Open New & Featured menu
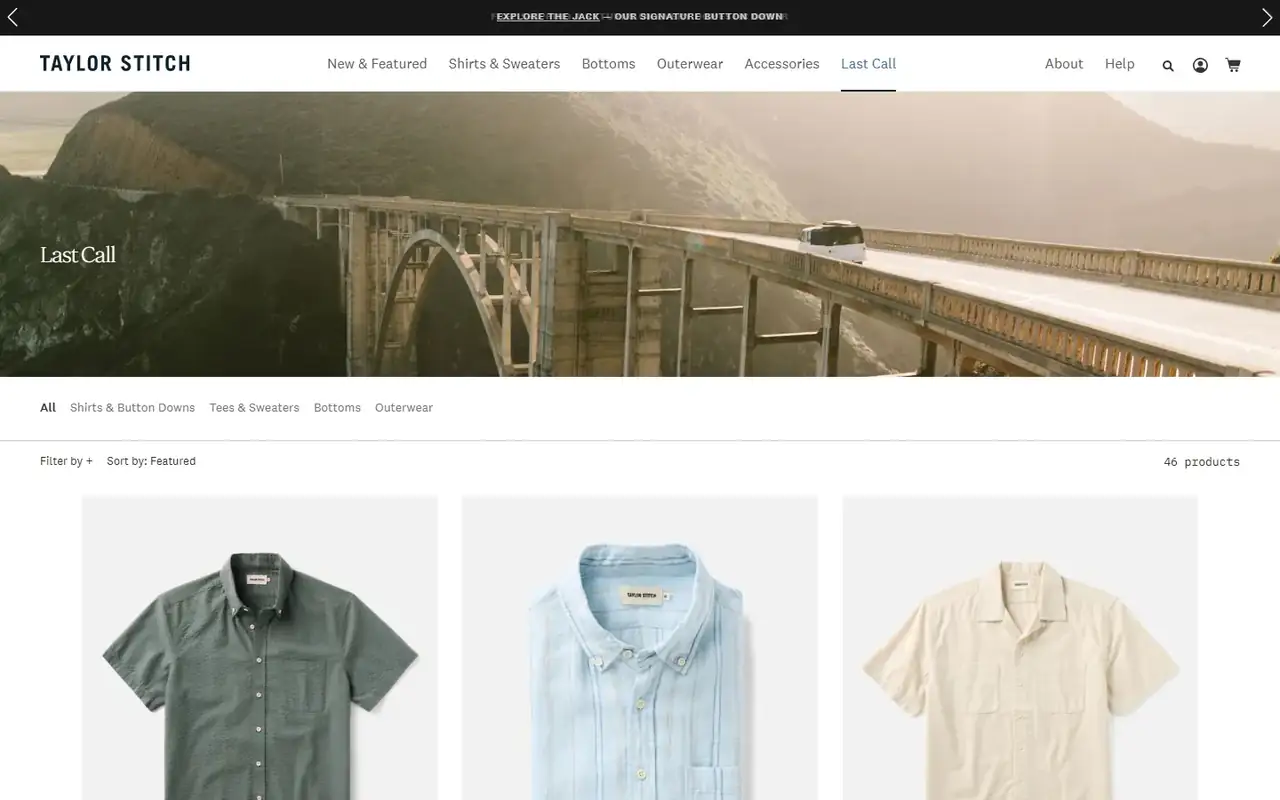 click(x=377, y=64)
